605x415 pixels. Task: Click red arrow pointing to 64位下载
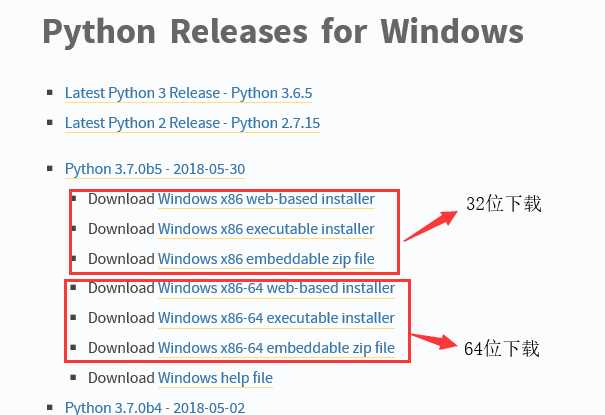tap(434, 341)
